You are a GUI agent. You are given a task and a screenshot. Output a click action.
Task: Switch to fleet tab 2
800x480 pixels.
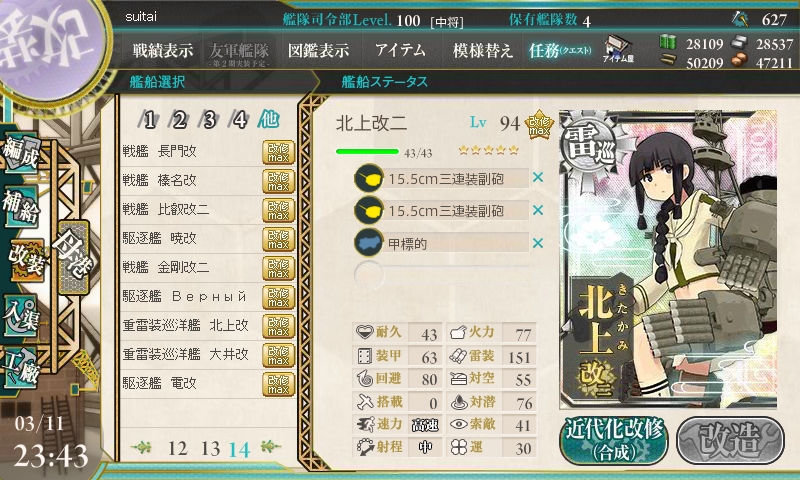(179, 120)
